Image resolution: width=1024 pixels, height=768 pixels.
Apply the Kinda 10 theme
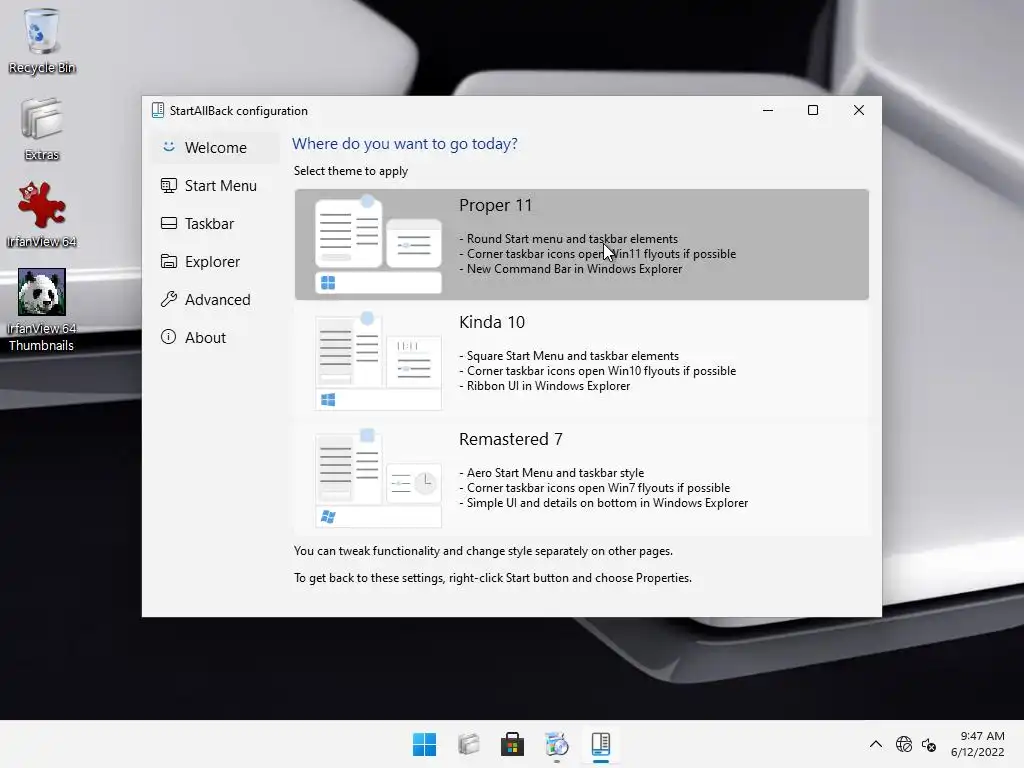[x=581, y=361]
